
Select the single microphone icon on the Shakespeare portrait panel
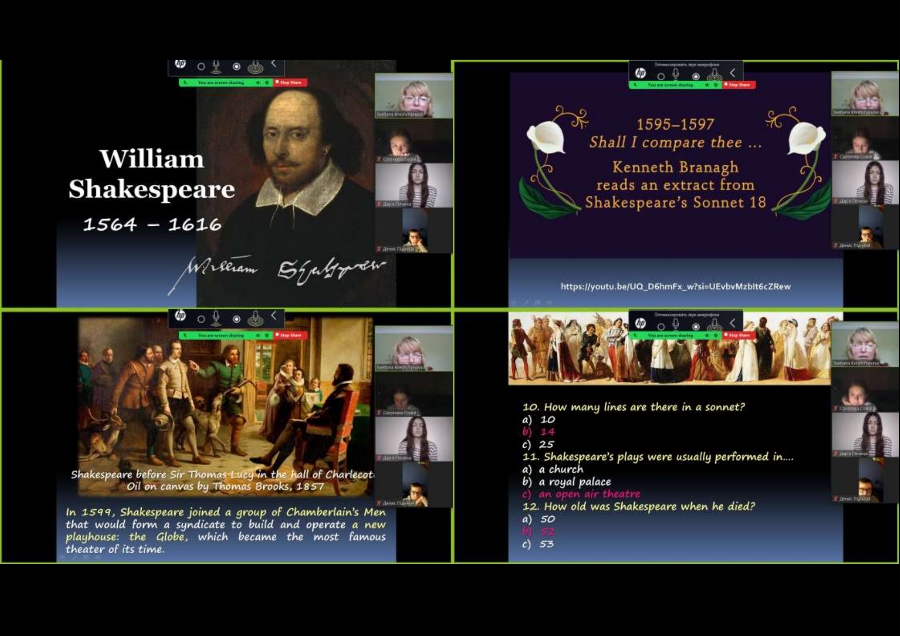click(216, 67)
